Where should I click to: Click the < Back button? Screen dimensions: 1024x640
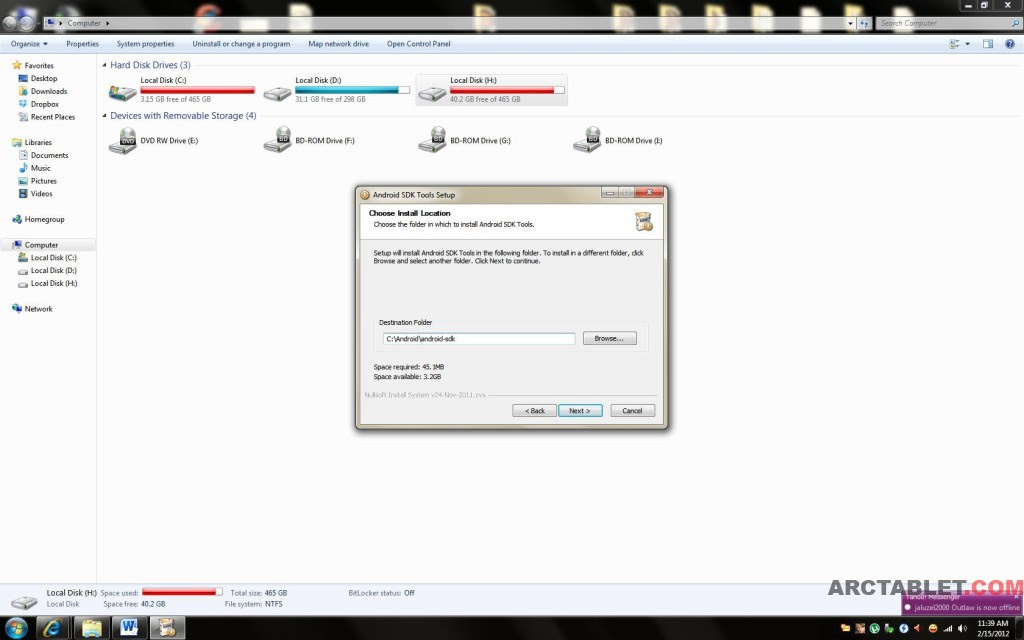coord(535,411)
